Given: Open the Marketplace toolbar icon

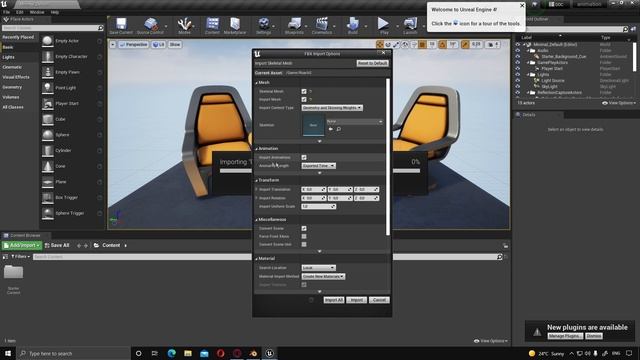Looking at the screenshot, I should point(235,26).
